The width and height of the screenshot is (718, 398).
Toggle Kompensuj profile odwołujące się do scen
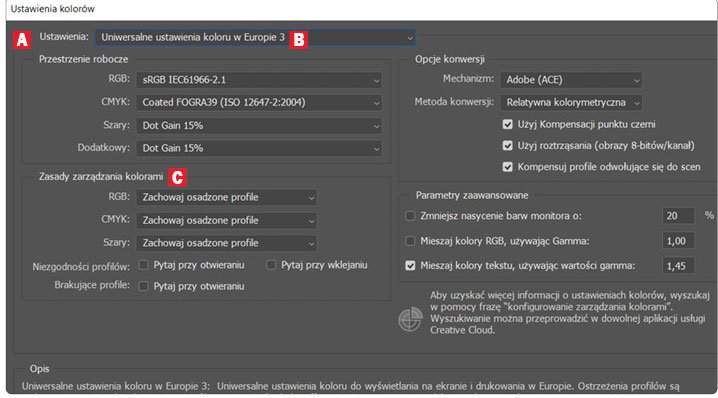click(x=507, y=167)
